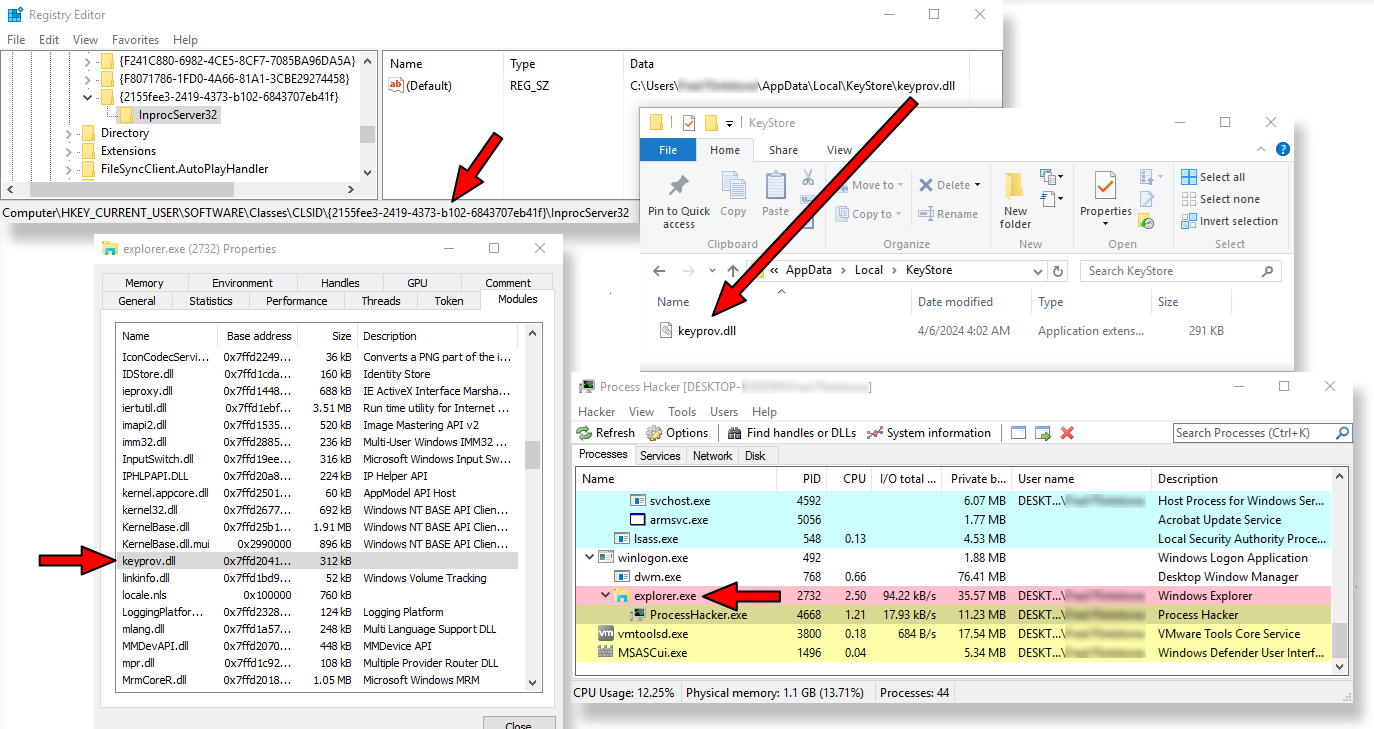1374x729 pixels.
Task: Click Invert selection in the ribbon
Action: (x=1229, y=221)
